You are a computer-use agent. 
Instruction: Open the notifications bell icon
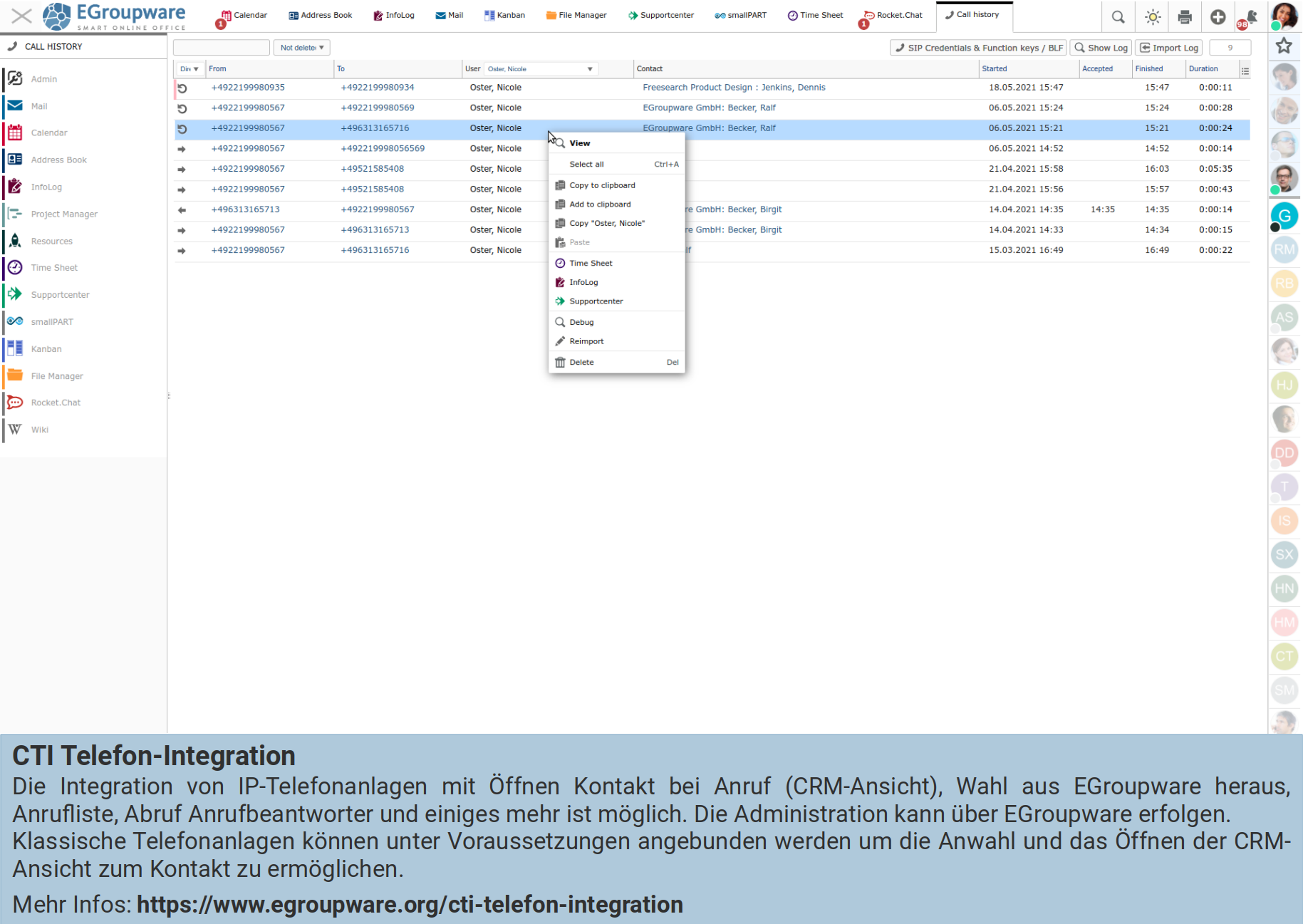pos(1250,16)
